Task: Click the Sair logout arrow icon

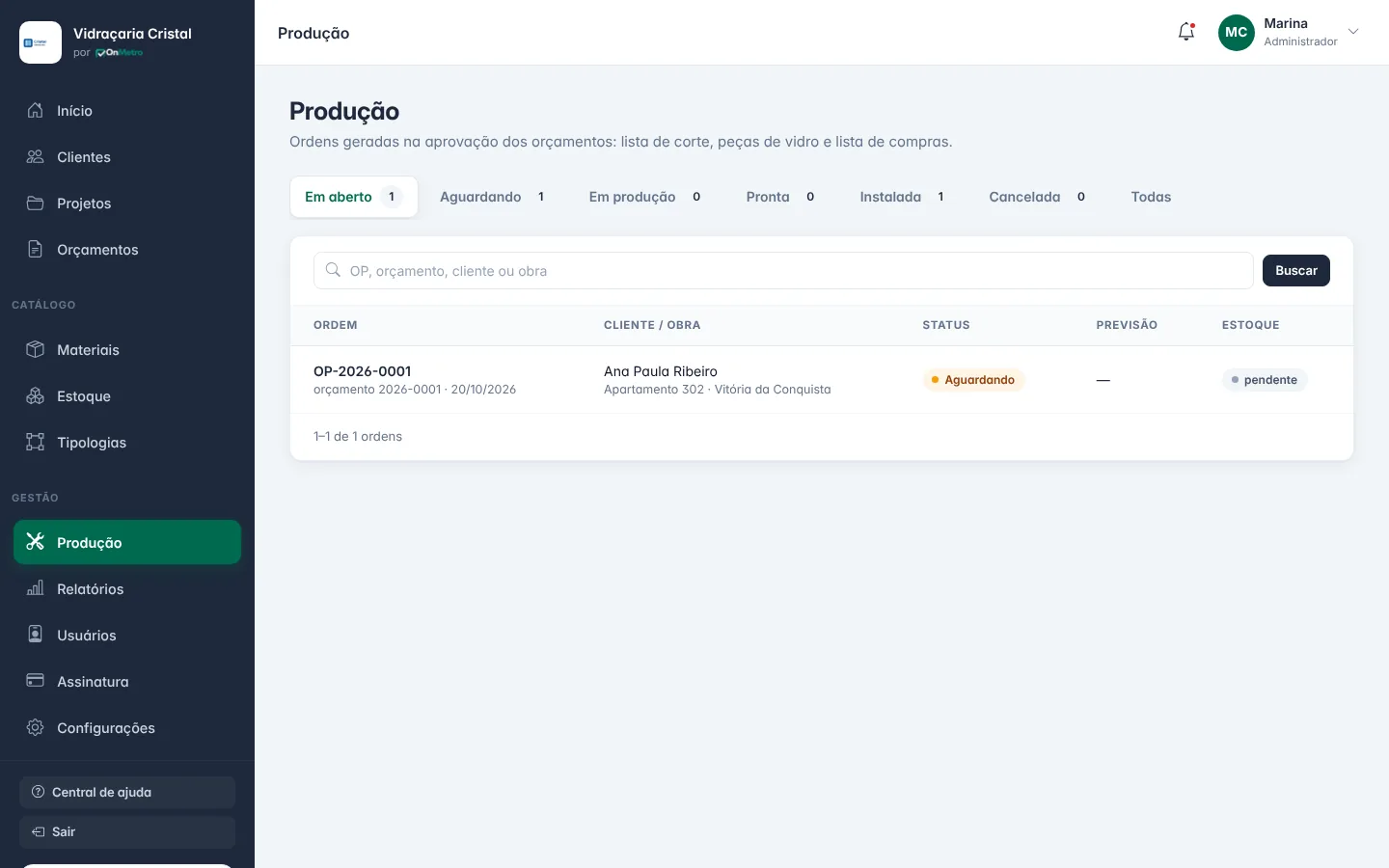Action: (39, 831)
